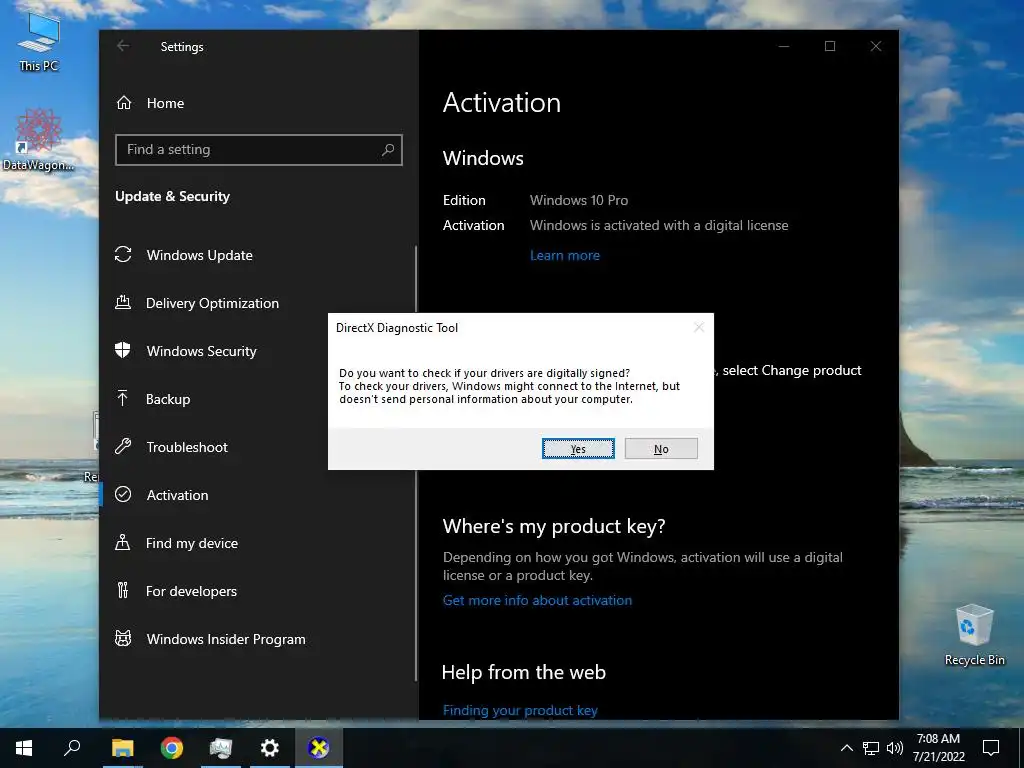Click the Delivery Optimization tray icon

point(123,302)
